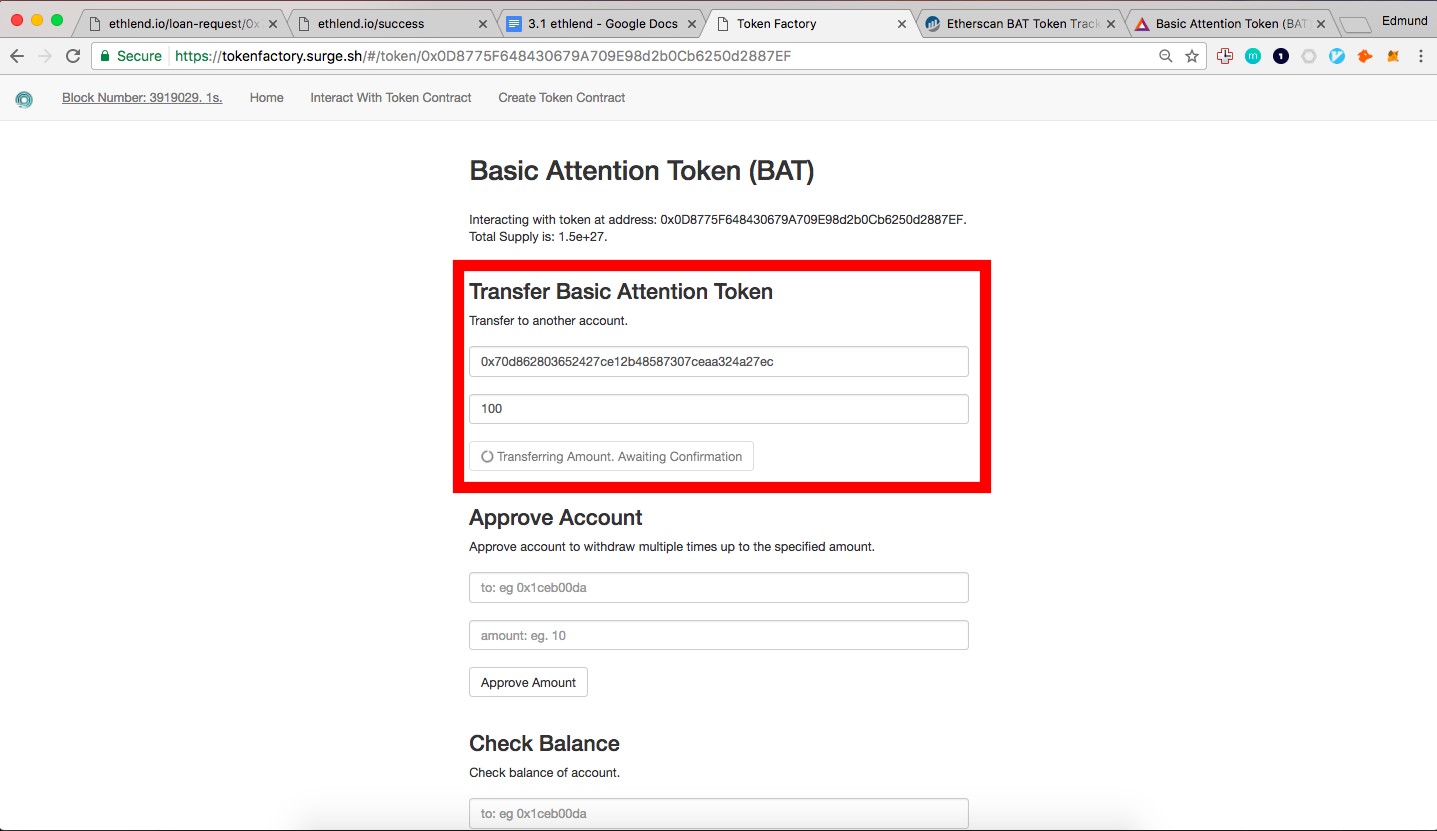Click the 'Interacting with token at address' text
Screen dimensions: 1437x831
click(718, 219)
